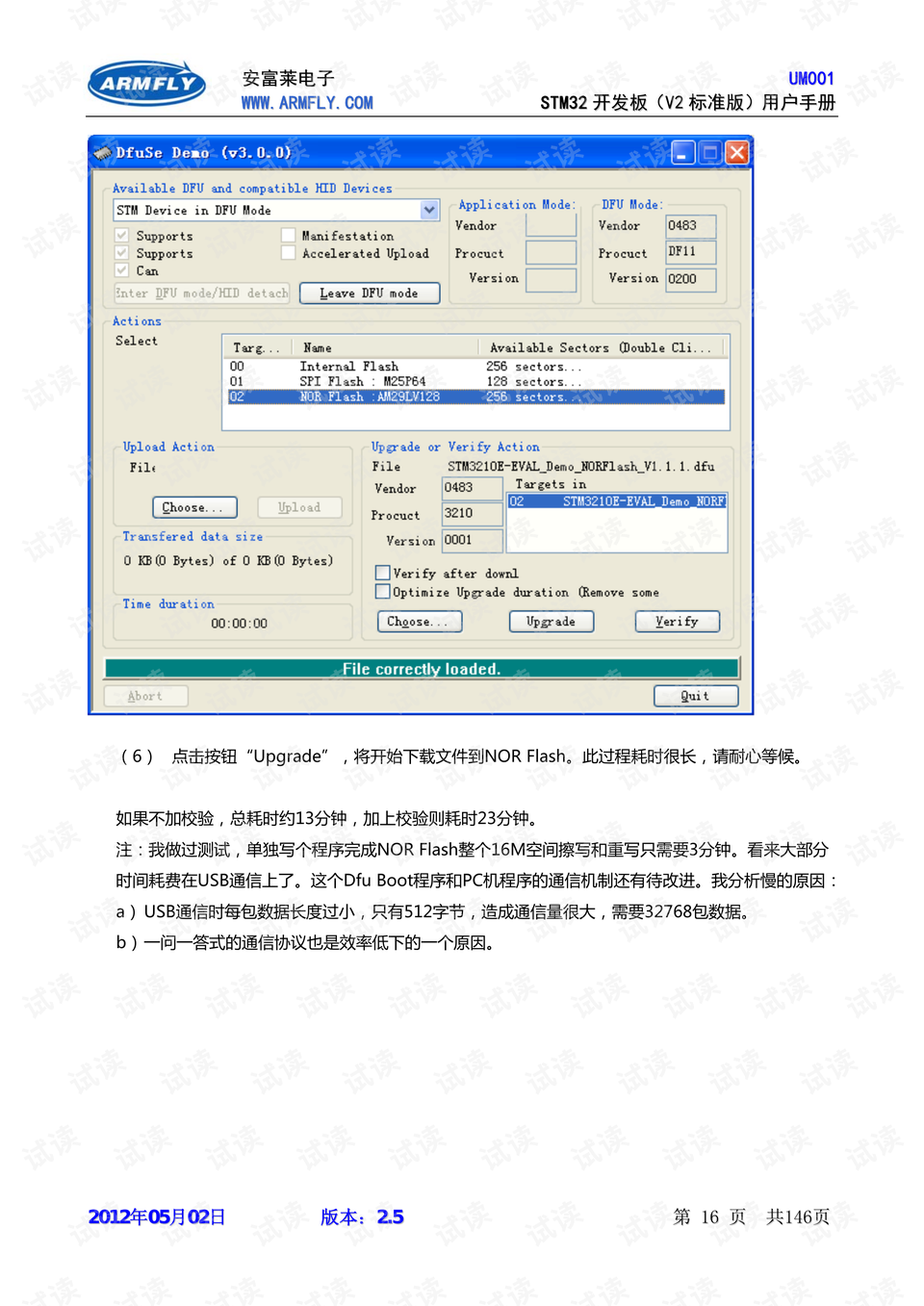This screenshot has width=924, height=1306.
Task: Enable the Manifestation checkbox
Action: point(288,235)
